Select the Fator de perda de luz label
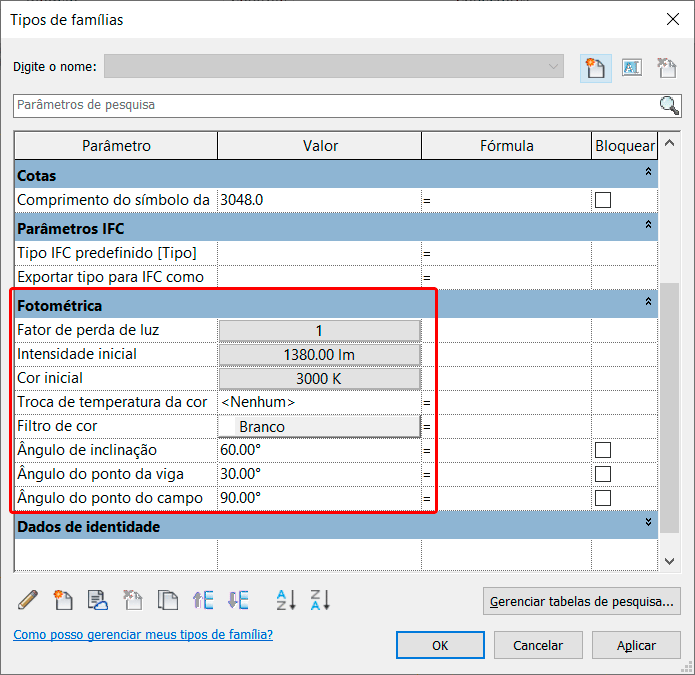The image size is (695, 675). click(x=88, y=330)
